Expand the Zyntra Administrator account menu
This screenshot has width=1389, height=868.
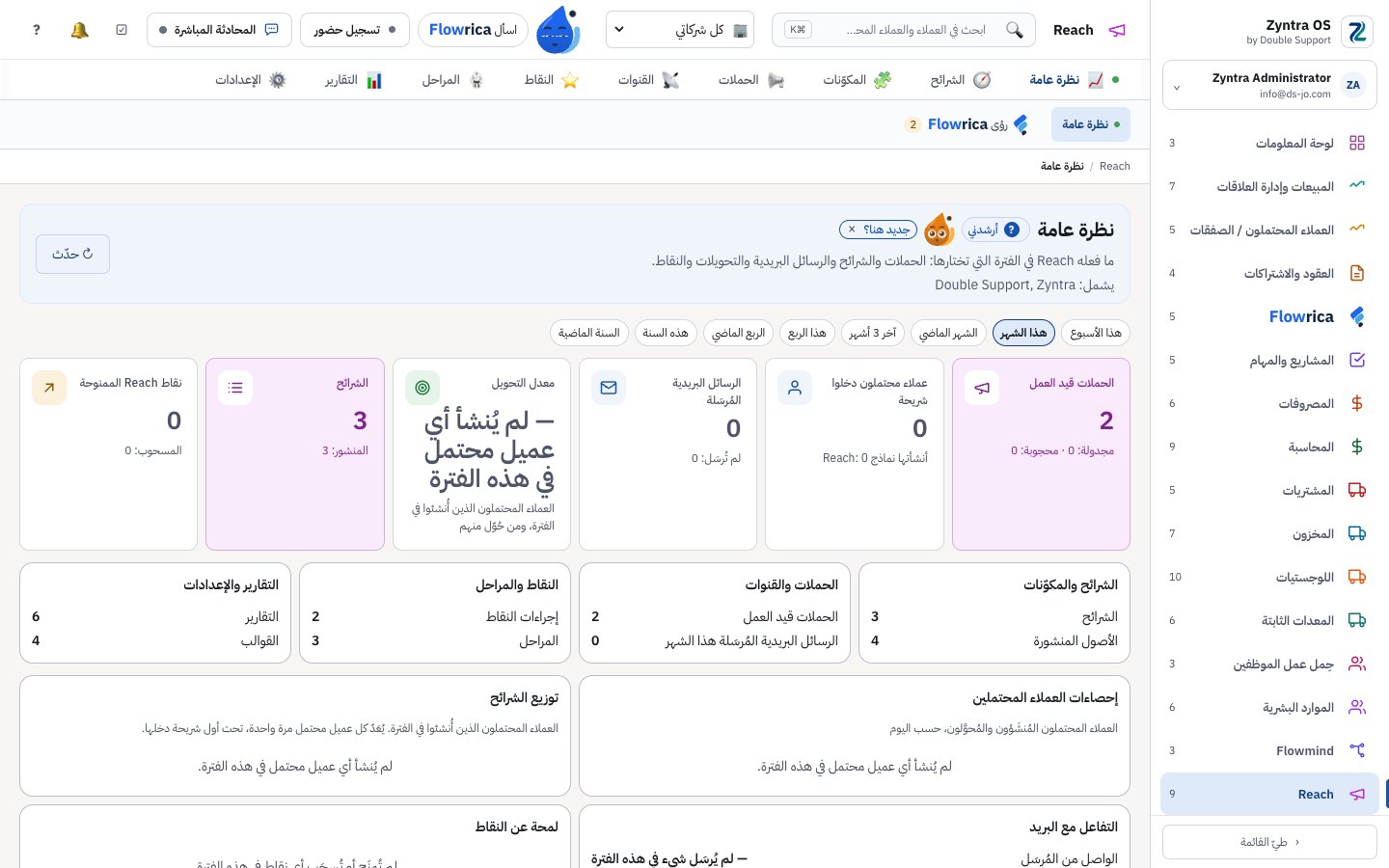(1269, 85)
